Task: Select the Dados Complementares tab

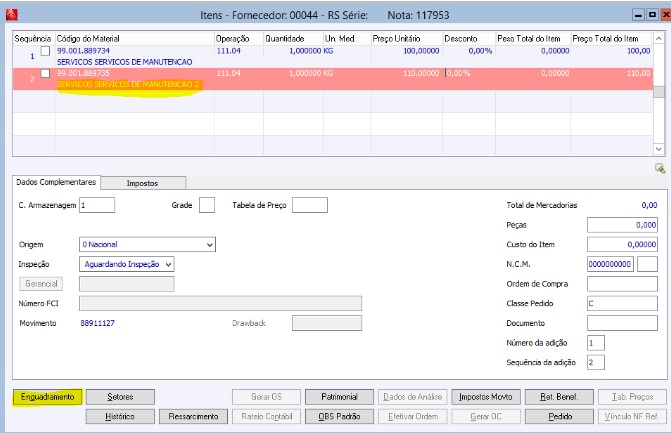Action: (56, 182)
